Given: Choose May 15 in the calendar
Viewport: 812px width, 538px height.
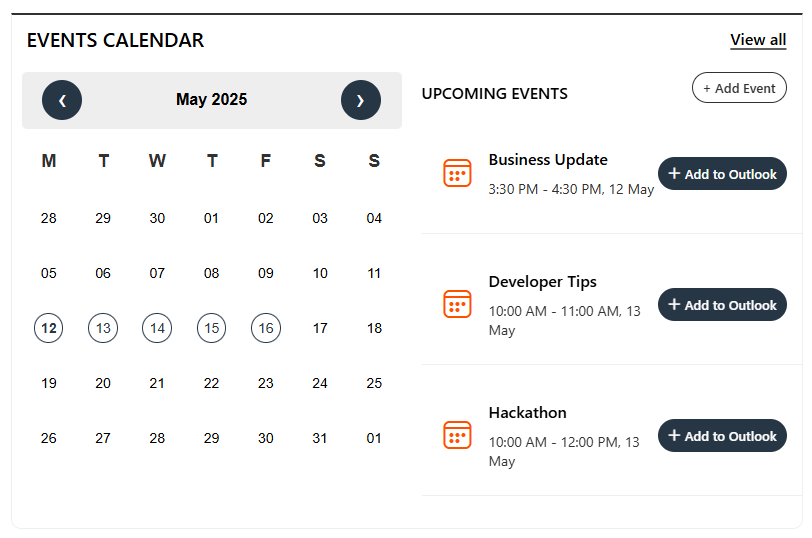Looking at the screenshot, I should pyautogui.click(x=211, y=327).
